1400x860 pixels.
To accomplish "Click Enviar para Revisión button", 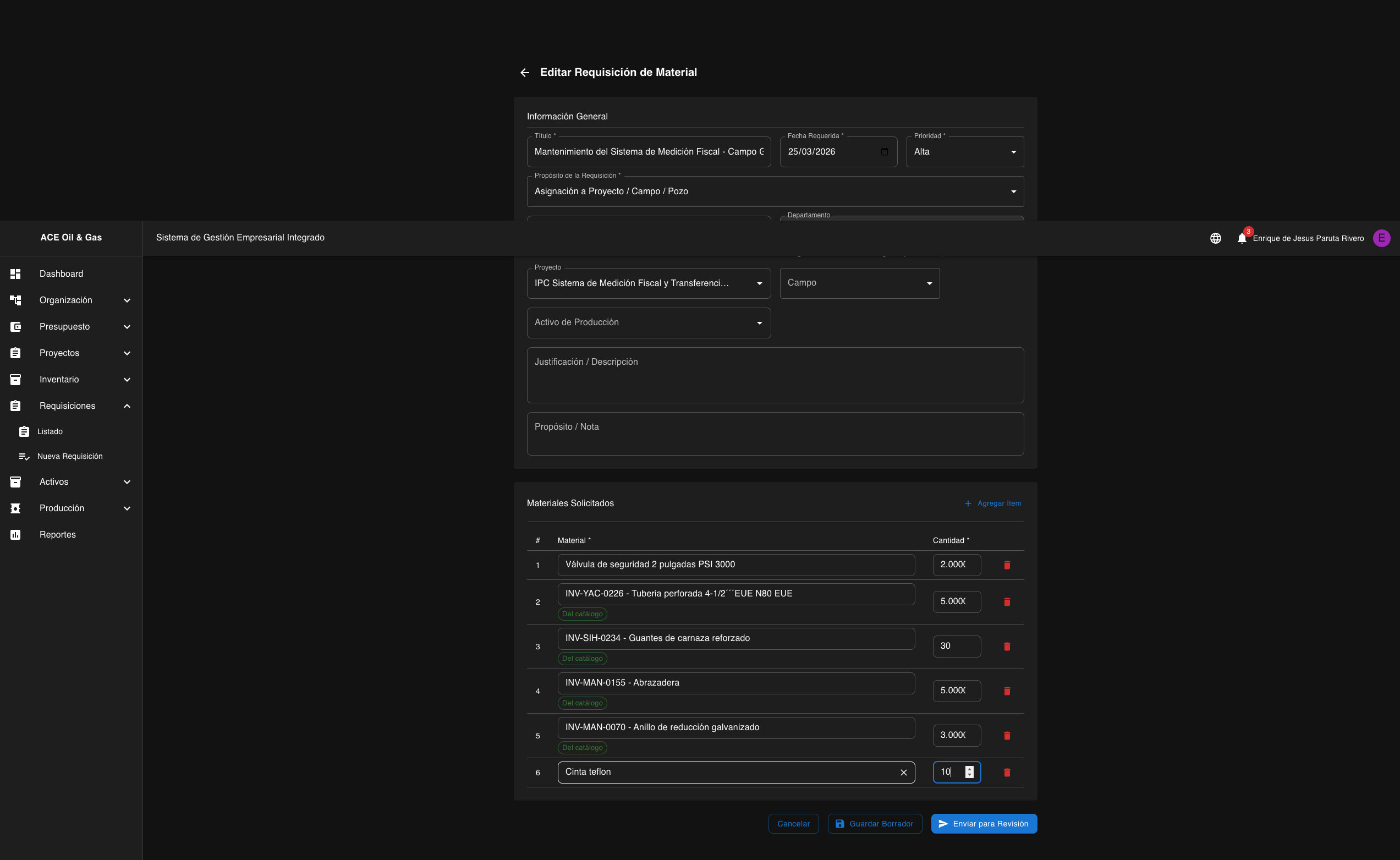I will [983, 824].
